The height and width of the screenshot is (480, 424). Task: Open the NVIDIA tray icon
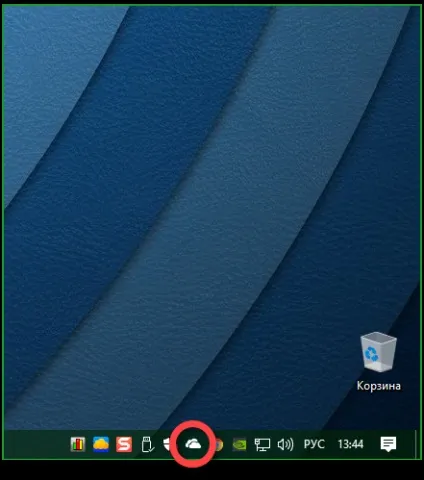(x=239, y=444)
